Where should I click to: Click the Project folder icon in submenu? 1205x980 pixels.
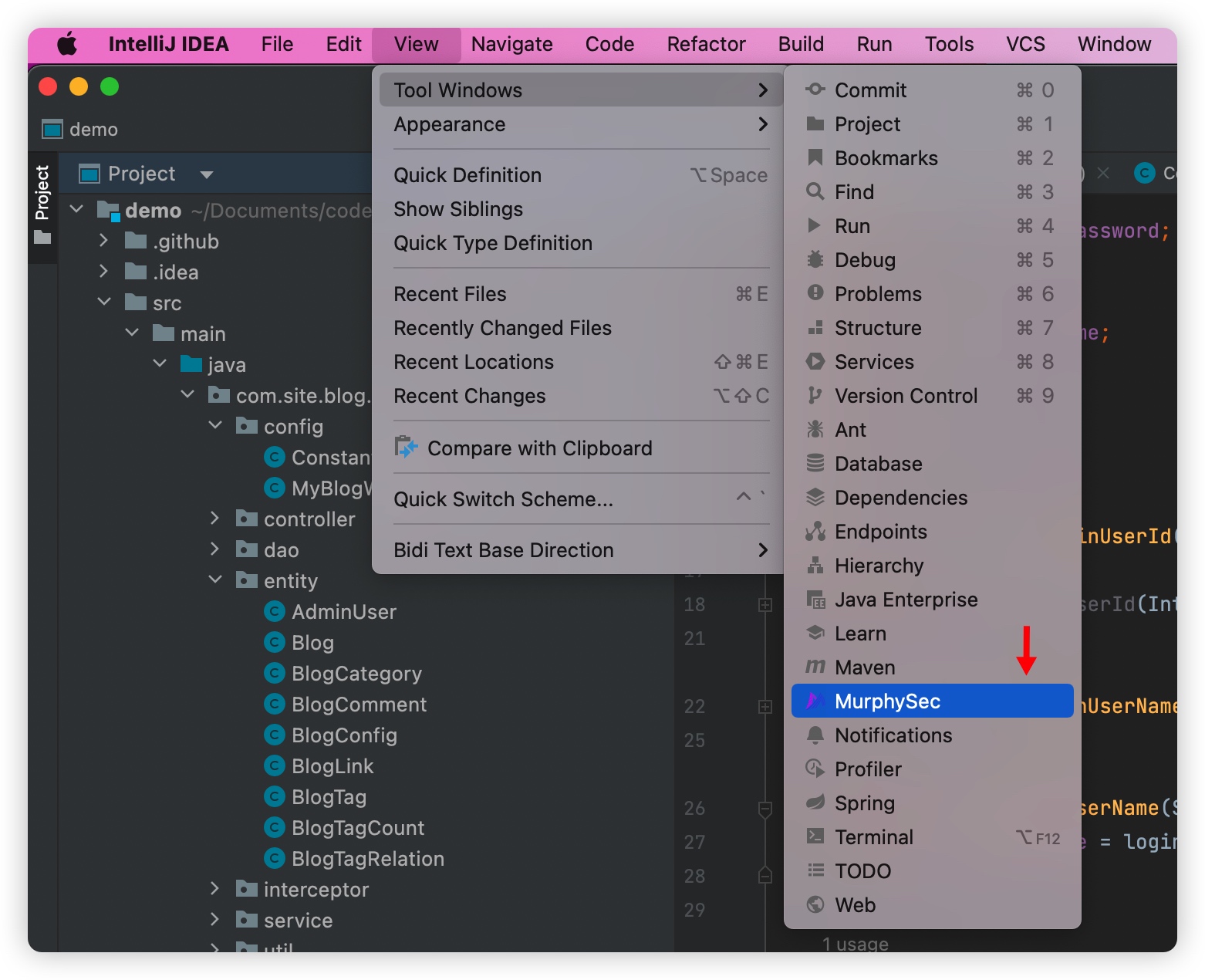tap(815, 123)
